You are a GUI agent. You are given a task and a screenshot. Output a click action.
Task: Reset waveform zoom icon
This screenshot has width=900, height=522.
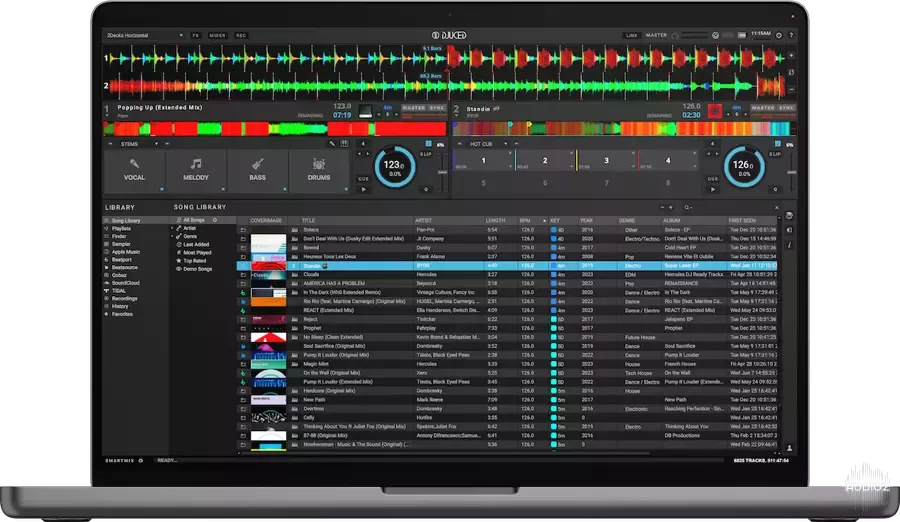click(791, 72)
